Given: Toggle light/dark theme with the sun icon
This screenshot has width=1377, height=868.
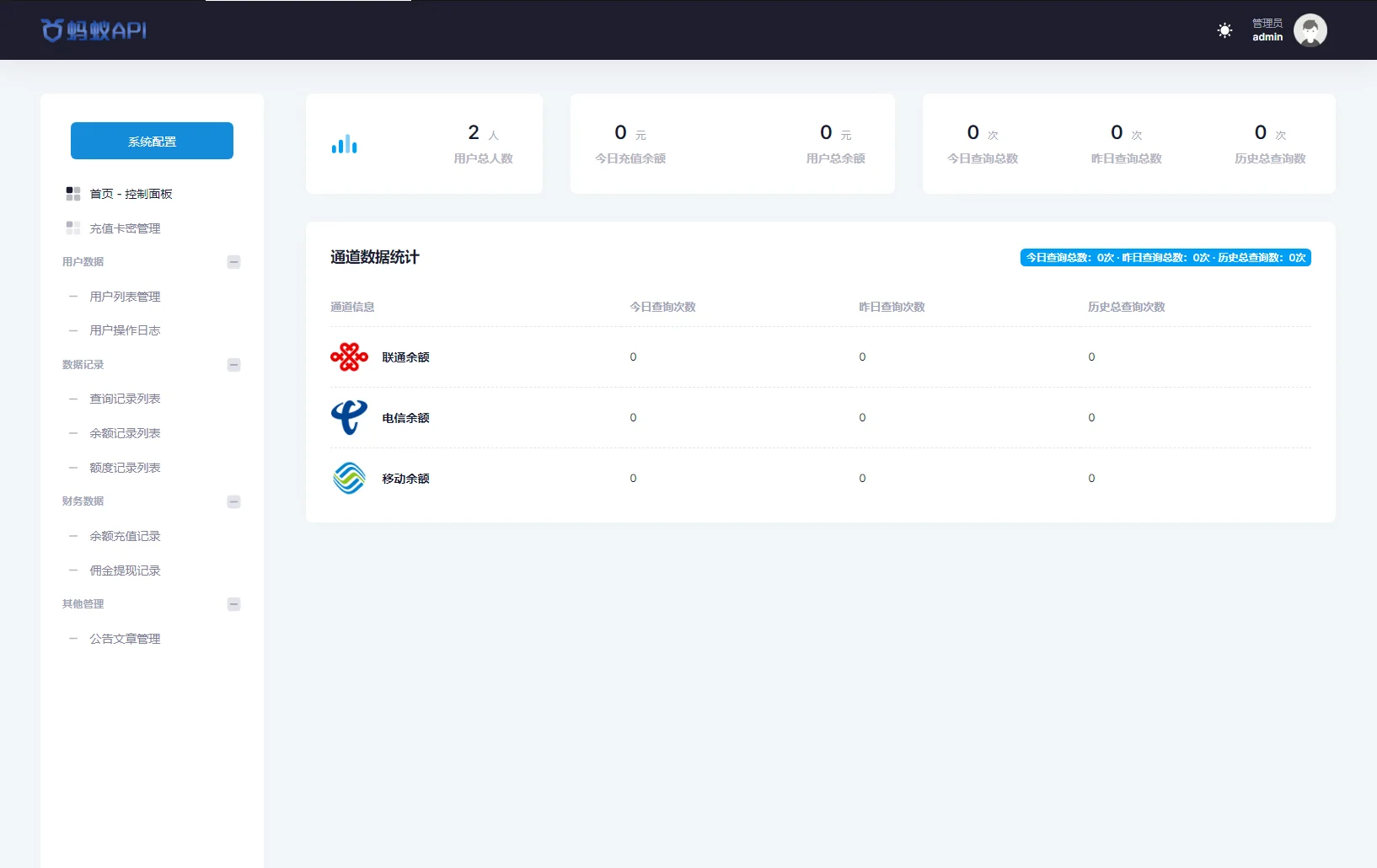Looking at the screenshot, I should pos(1224,29).
